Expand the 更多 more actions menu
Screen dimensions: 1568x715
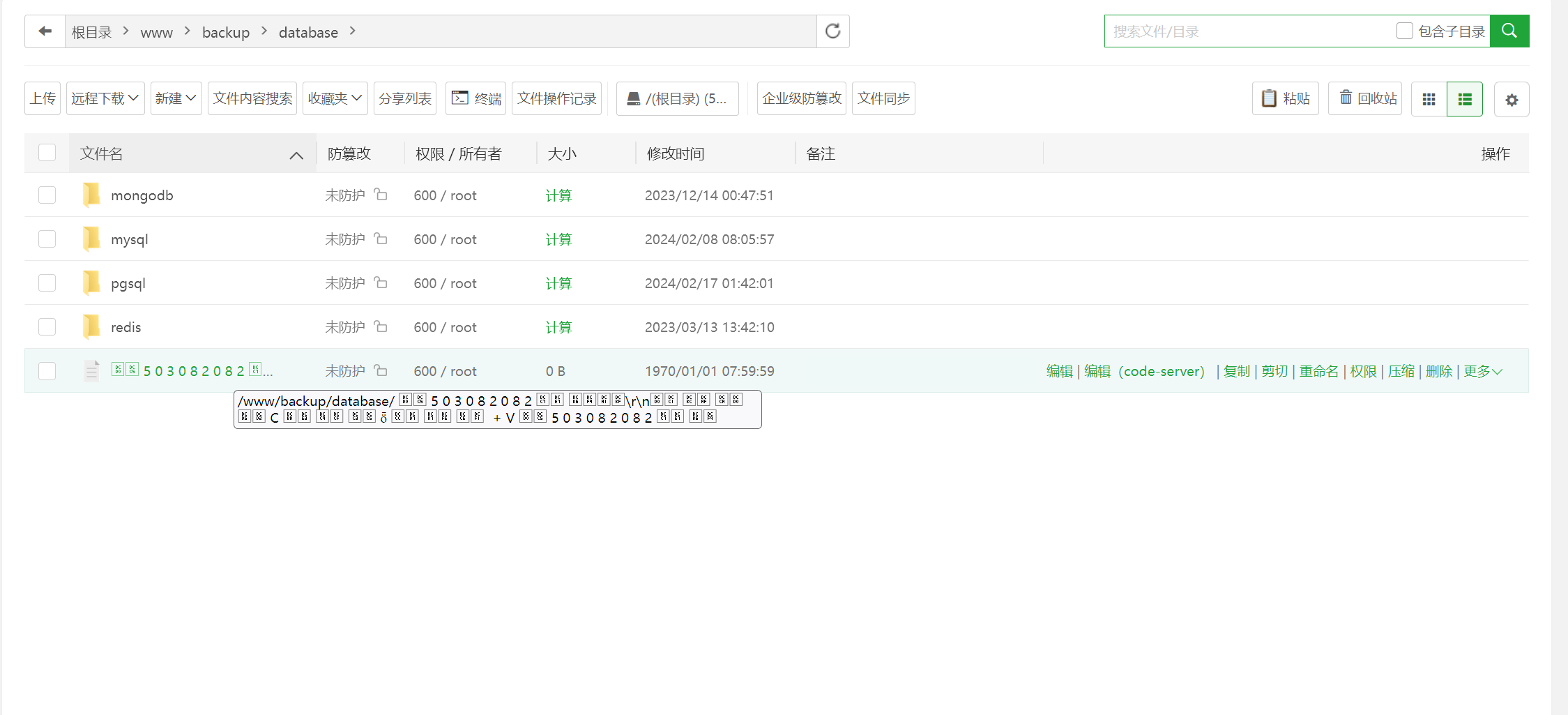(1483, 371)
